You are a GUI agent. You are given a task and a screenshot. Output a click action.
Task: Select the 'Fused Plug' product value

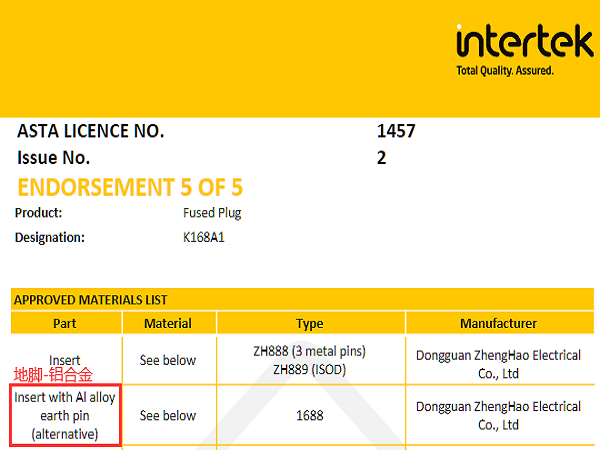coord(212,213)
